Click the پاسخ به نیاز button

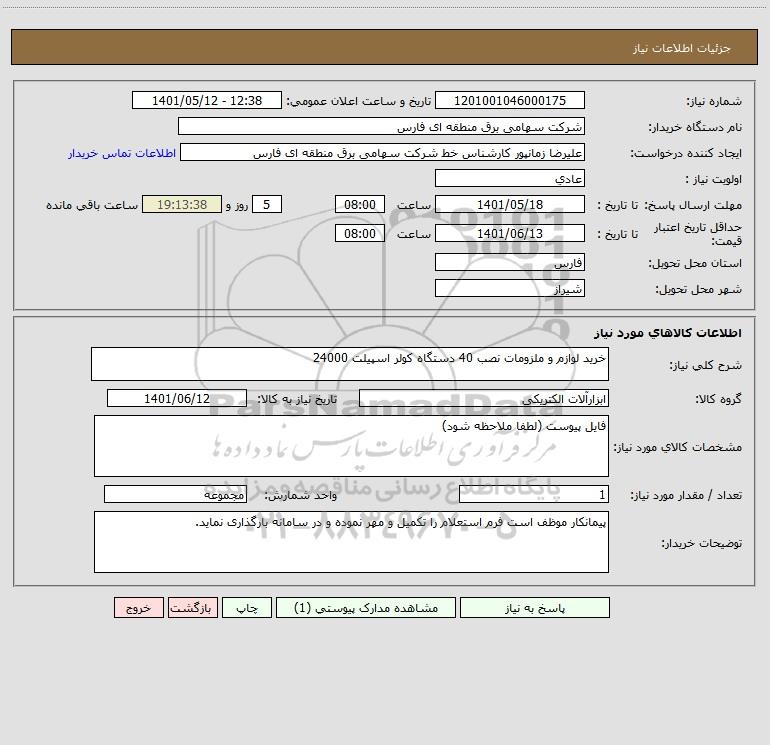click(535, 608)
